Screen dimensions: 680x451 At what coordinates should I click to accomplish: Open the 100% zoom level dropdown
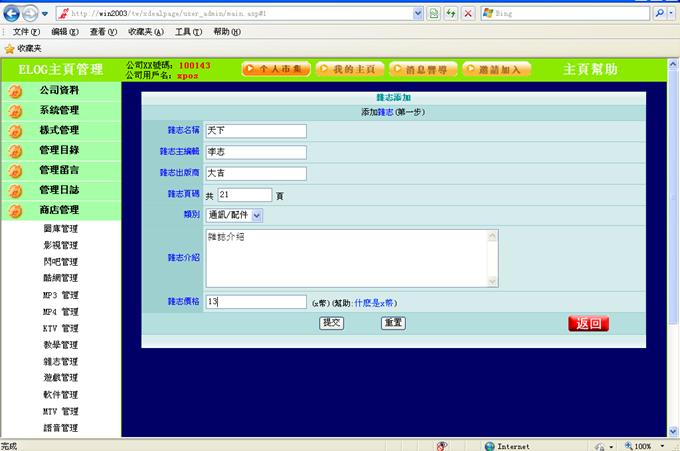[660, 446]
